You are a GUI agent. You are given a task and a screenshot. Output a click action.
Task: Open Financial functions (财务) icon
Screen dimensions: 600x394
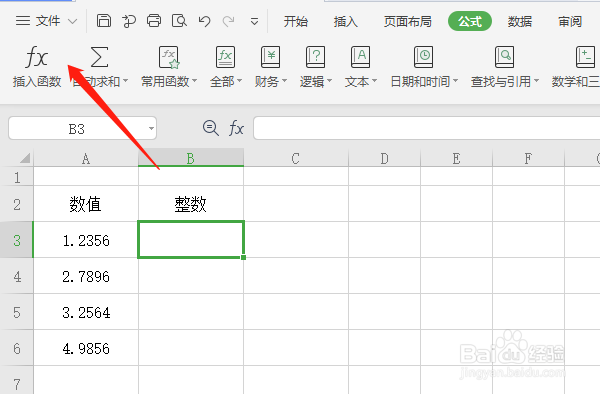click(270, 57)
